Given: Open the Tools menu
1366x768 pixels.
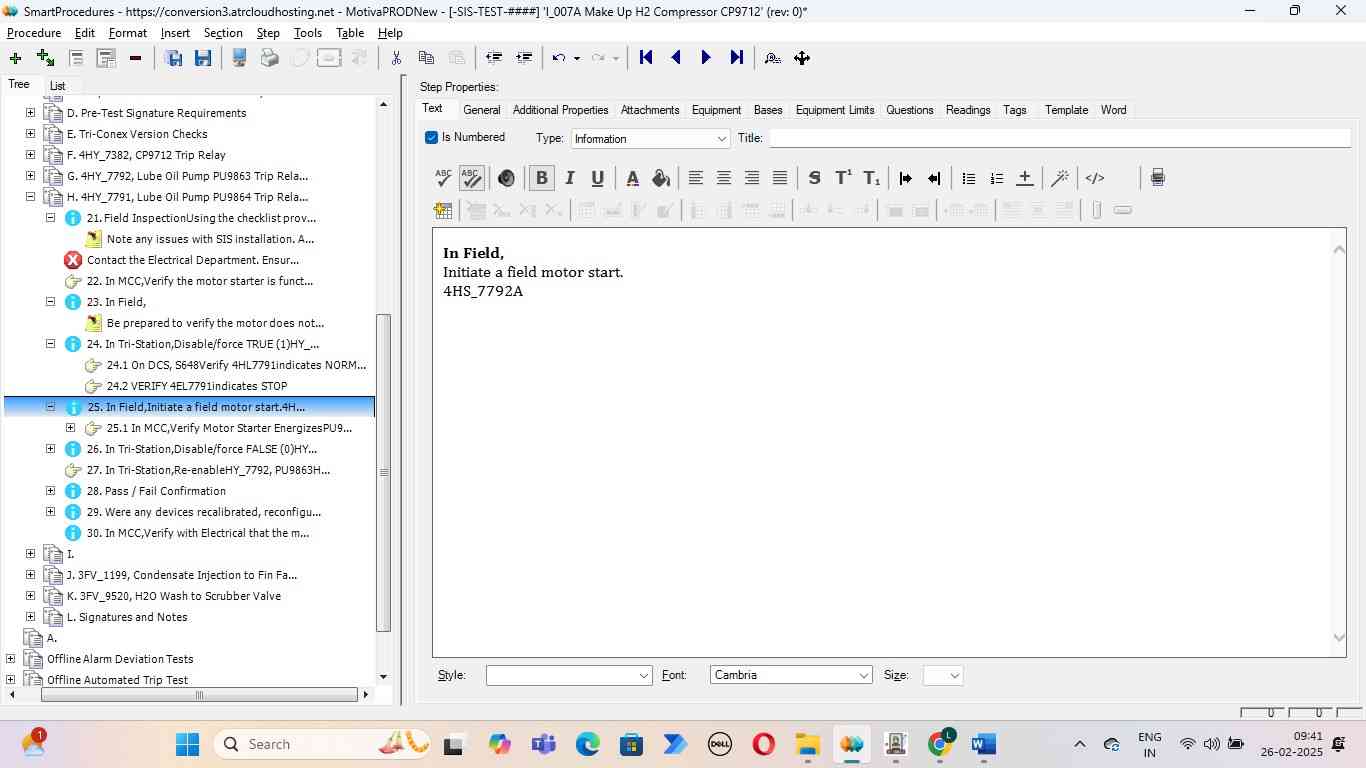Looking at the screenshot, I should point(307,33).
